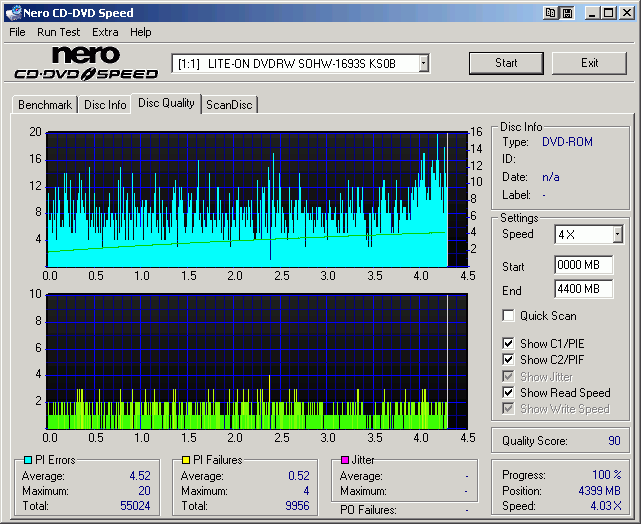Screen dimensions: 641x524
Task: Click the copy-to-clipboard icon in title bar
Action: tap(551, 12)
